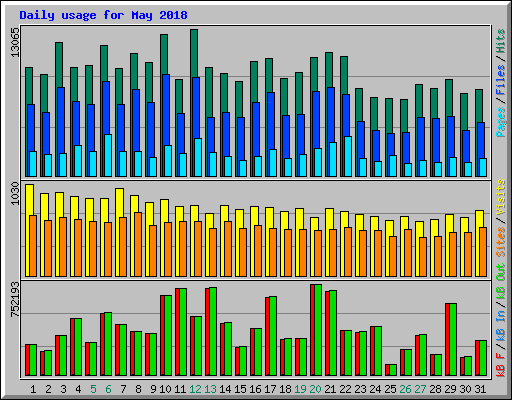
Task: Click the Files legend label
Action: (500, 80)
